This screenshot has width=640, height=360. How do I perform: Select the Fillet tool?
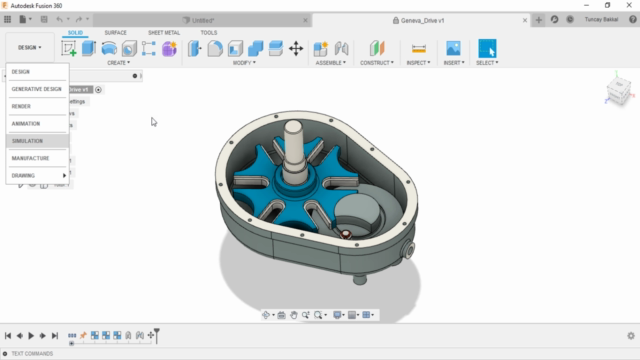pos(215,48)
